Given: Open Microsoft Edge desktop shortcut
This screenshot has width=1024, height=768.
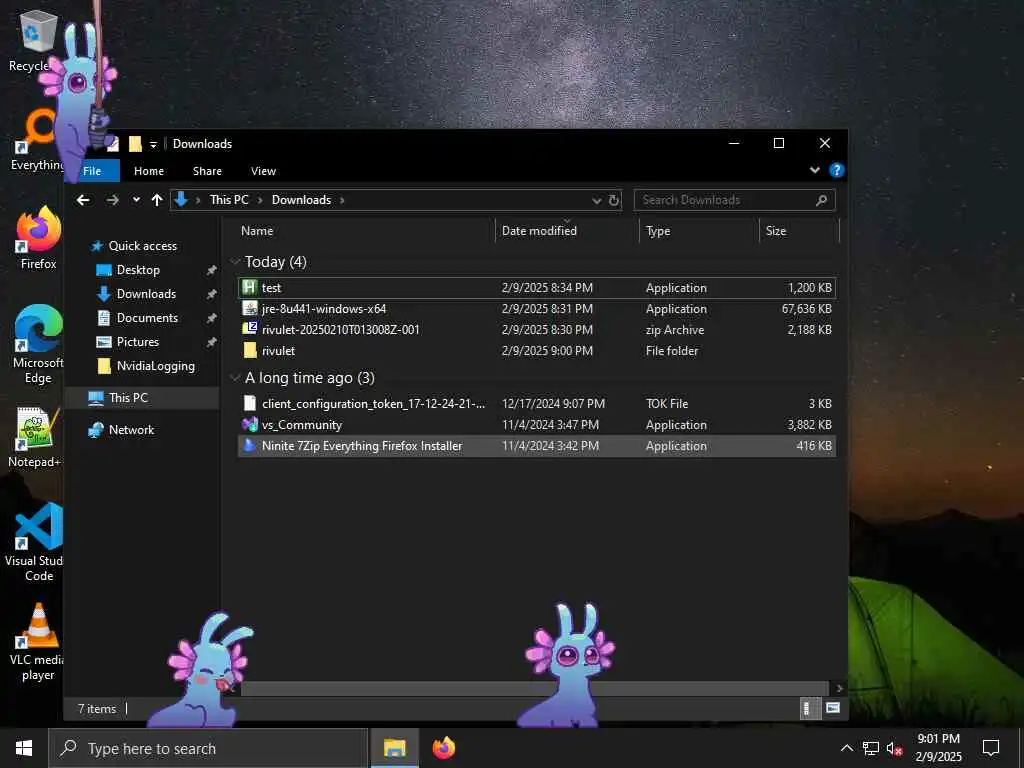Looking at the screenshot, I should click(x=38, y=344).
